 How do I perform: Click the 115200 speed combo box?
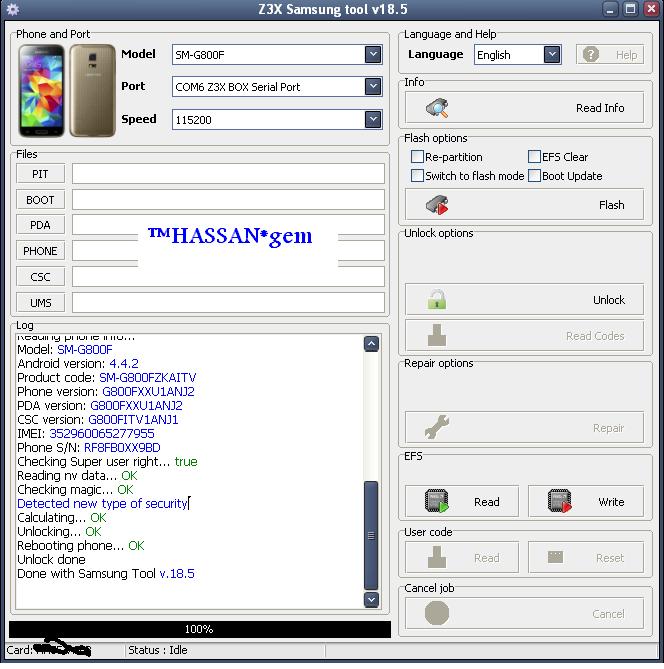pos(277,119)
